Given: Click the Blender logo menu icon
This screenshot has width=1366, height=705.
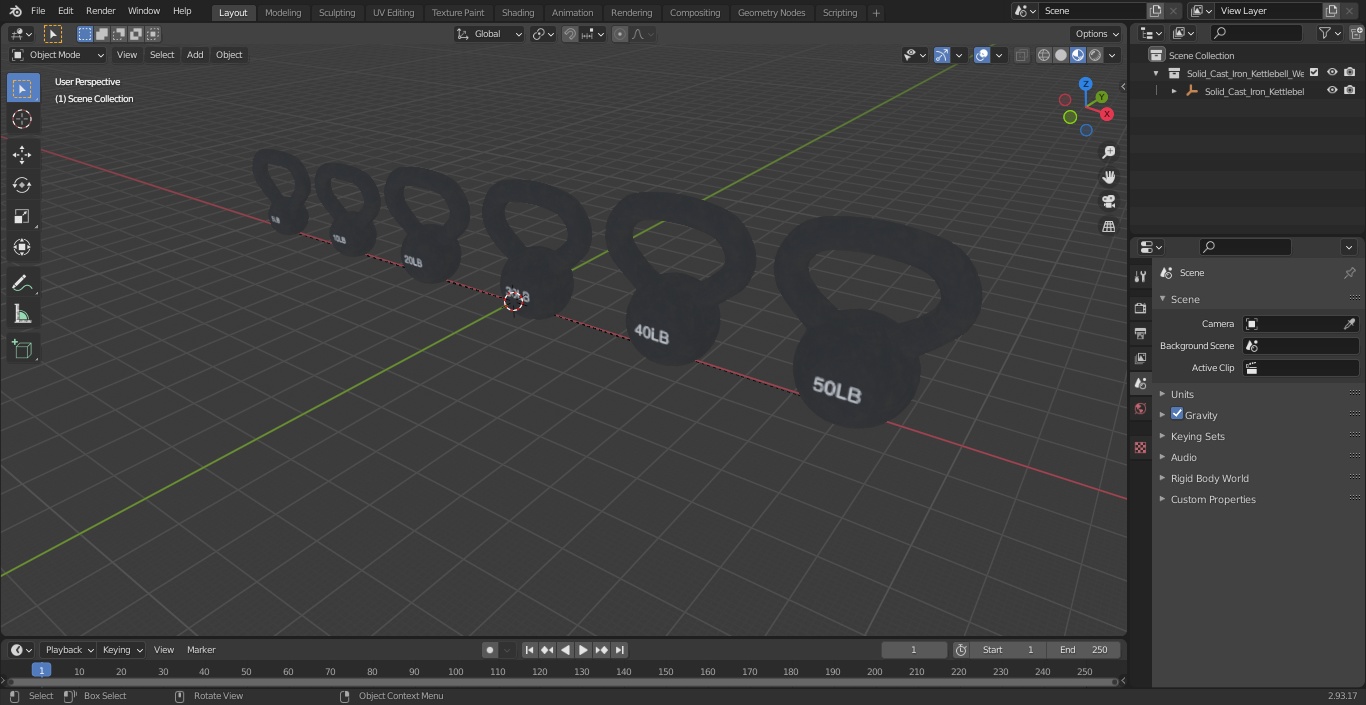Looking at the screenshot, I should [x=16, y=11].
